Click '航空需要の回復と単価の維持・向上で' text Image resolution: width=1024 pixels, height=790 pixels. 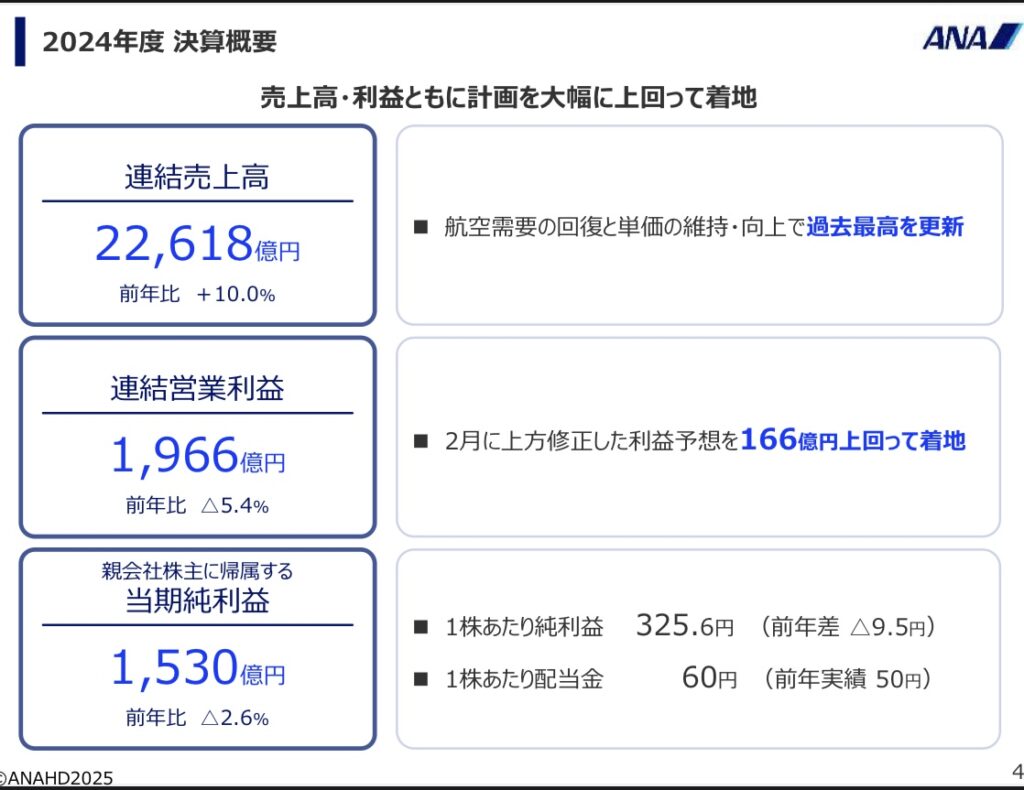[624, 227]
